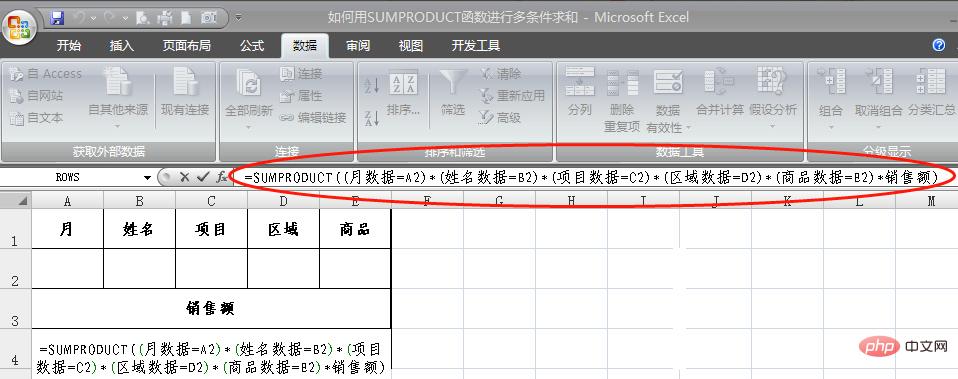The image size is (958, 379).
Task: Go to the 审阅 tab
Action: (357, 46)
